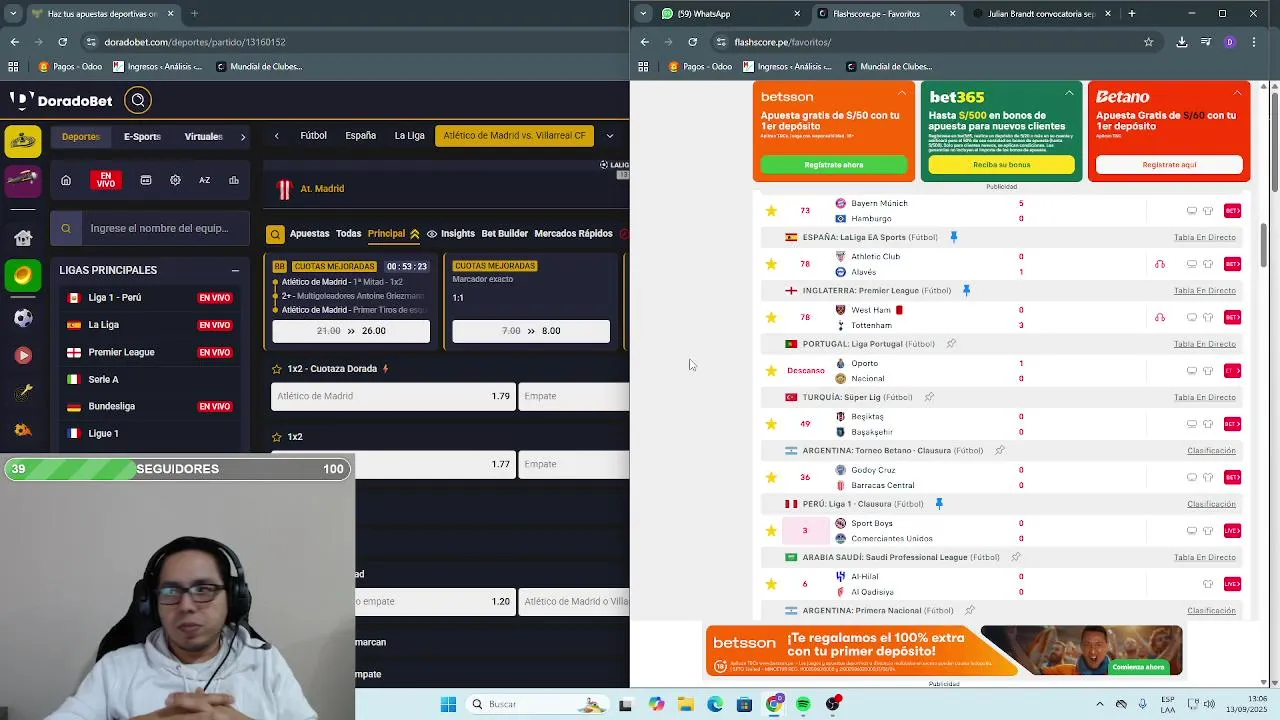Switch to Todas markets tab
This screenshot has height=720, width=1280.
point(348,234)
